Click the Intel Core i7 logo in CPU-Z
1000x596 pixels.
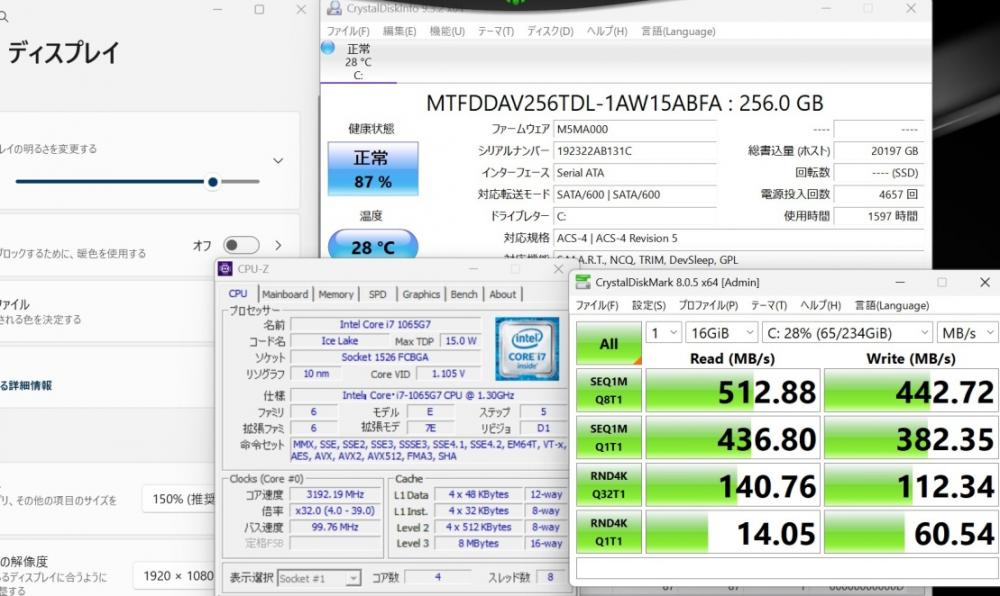tap(527, 348)
